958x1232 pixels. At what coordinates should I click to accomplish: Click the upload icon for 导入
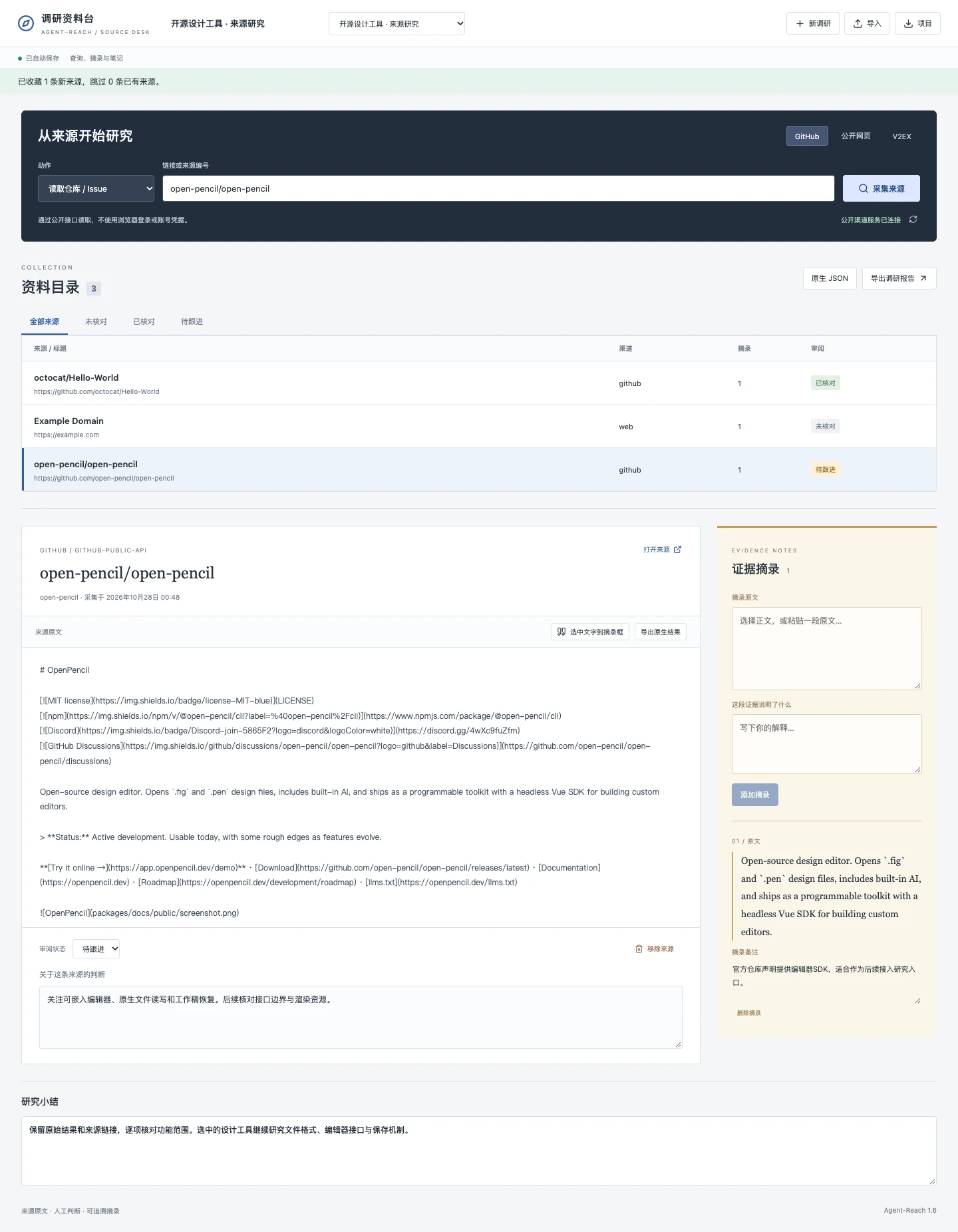858,23
